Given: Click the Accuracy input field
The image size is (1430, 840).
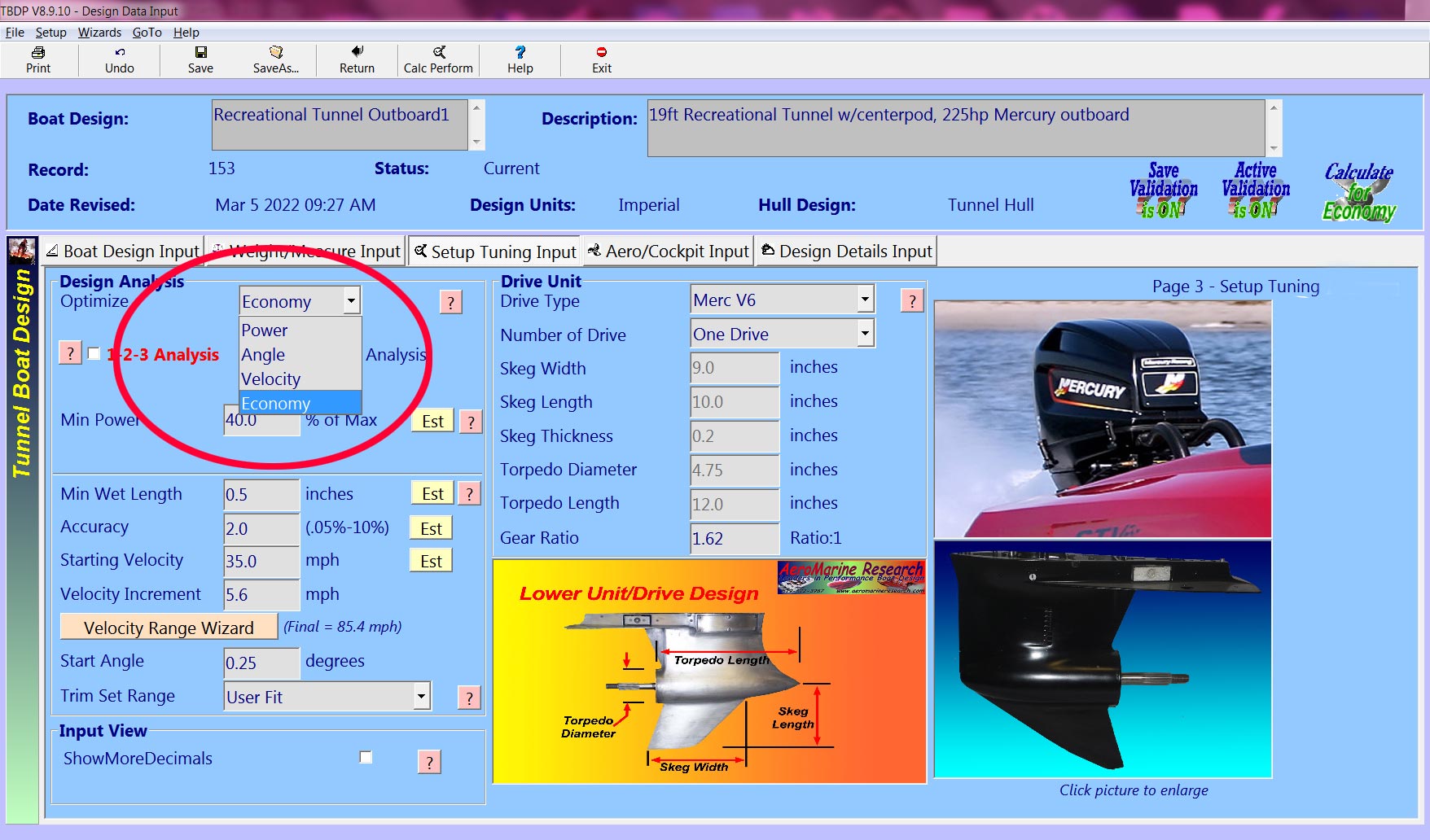Looking at the screenshot, I should (x=262, y=529).
